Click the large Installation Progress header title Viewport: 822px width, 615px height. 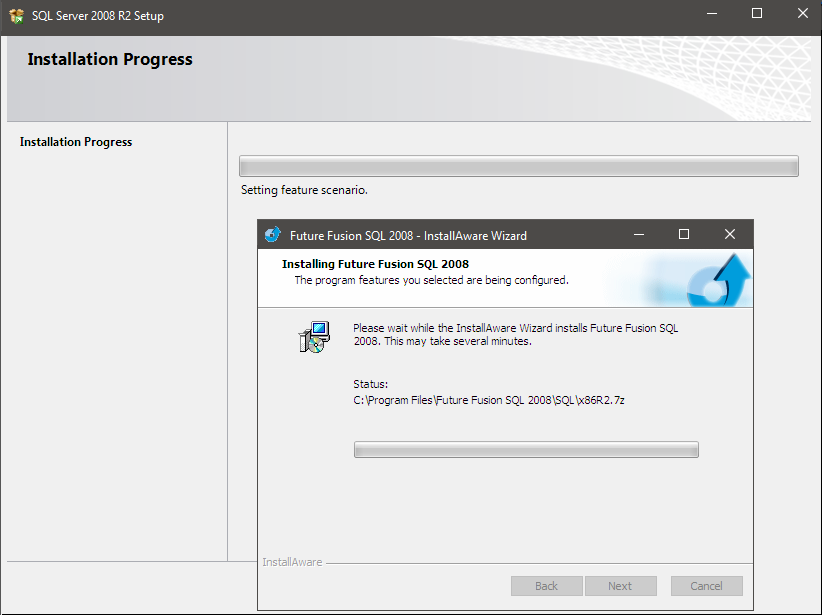pos(110,59)
